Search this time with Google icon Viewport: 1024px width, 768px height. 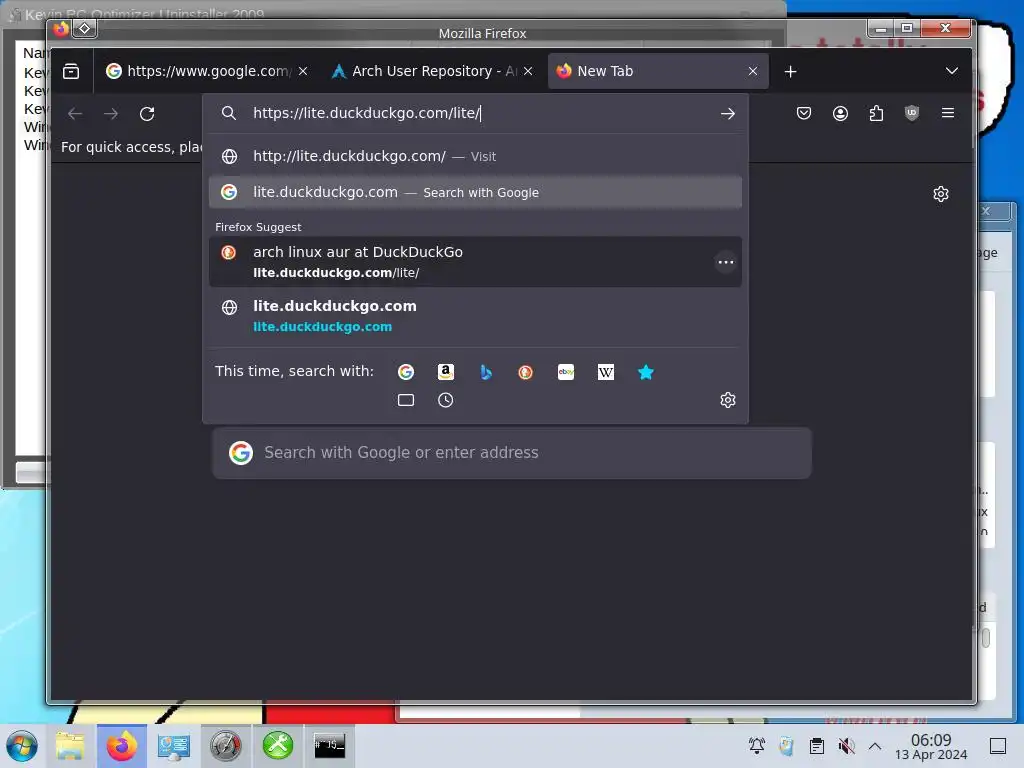[x=406, y=372]
